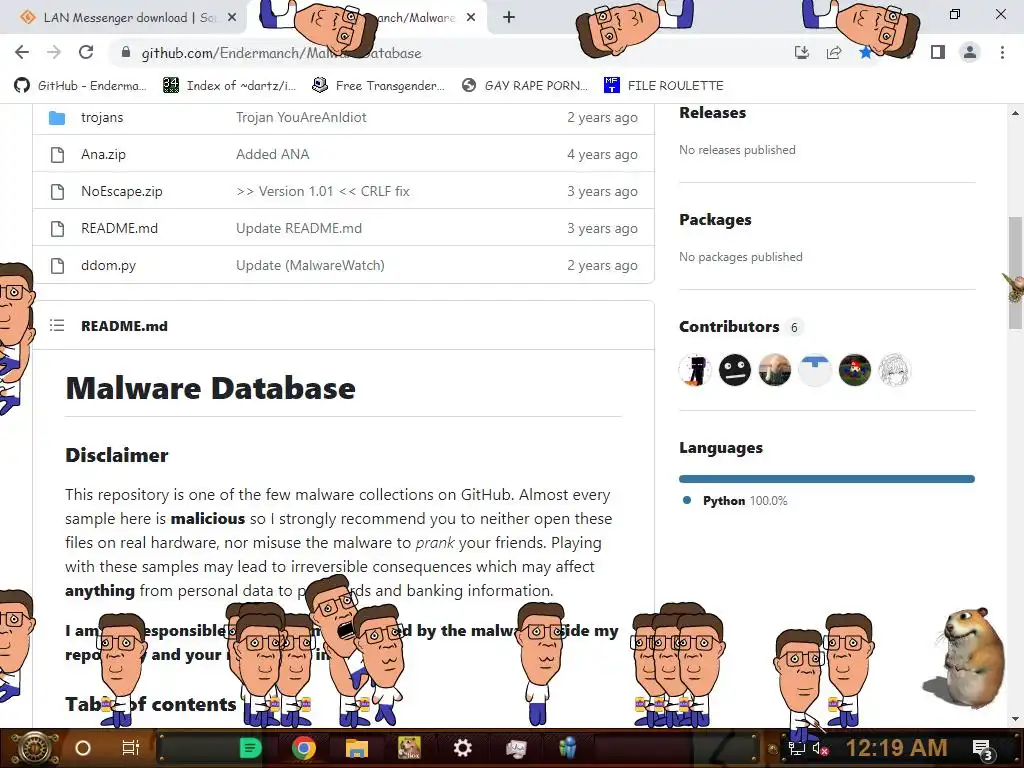The image size is (1024, 768).
Task: Open FILE ROULETTE bookmark
Action: pos(664,86)
